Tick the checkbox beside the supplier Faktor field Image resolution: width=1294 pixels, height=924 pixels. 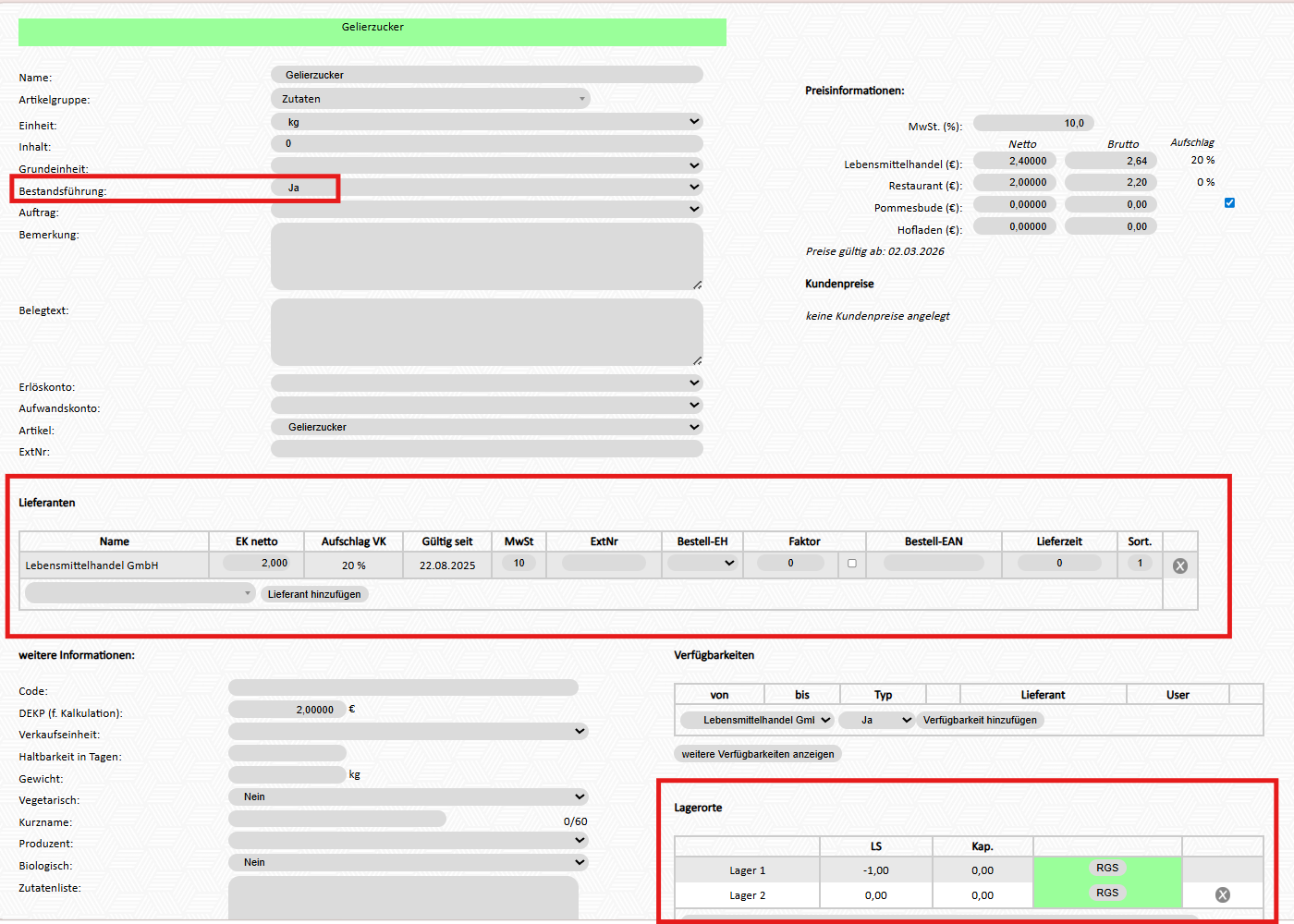[851, 563]
